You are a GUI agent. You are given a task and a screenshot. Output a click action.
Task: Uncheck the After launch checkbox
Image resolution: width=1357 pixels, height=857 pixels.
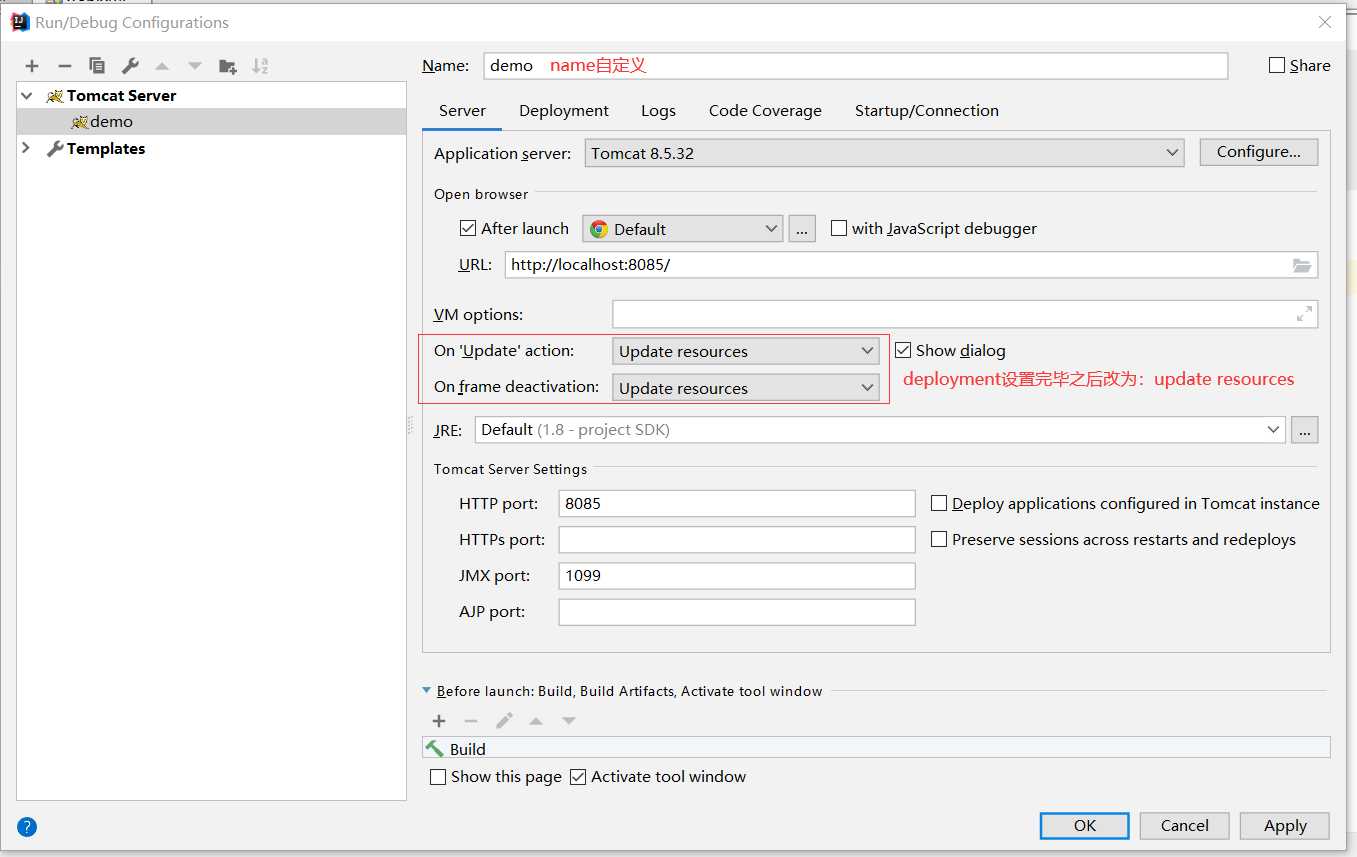(x=468, y=228)
